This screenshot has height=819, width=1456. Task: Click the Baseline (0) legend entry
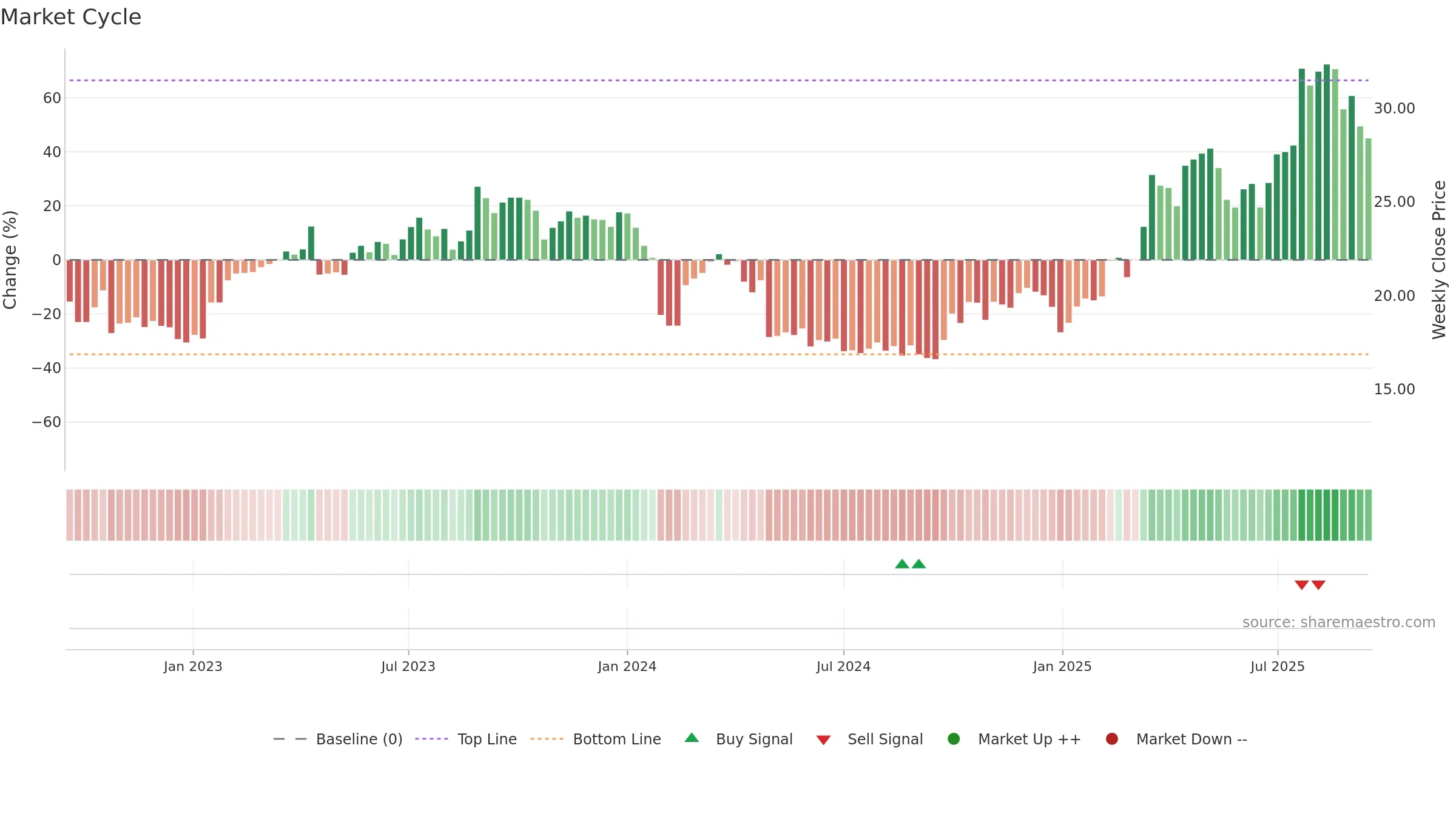(338, 739)
